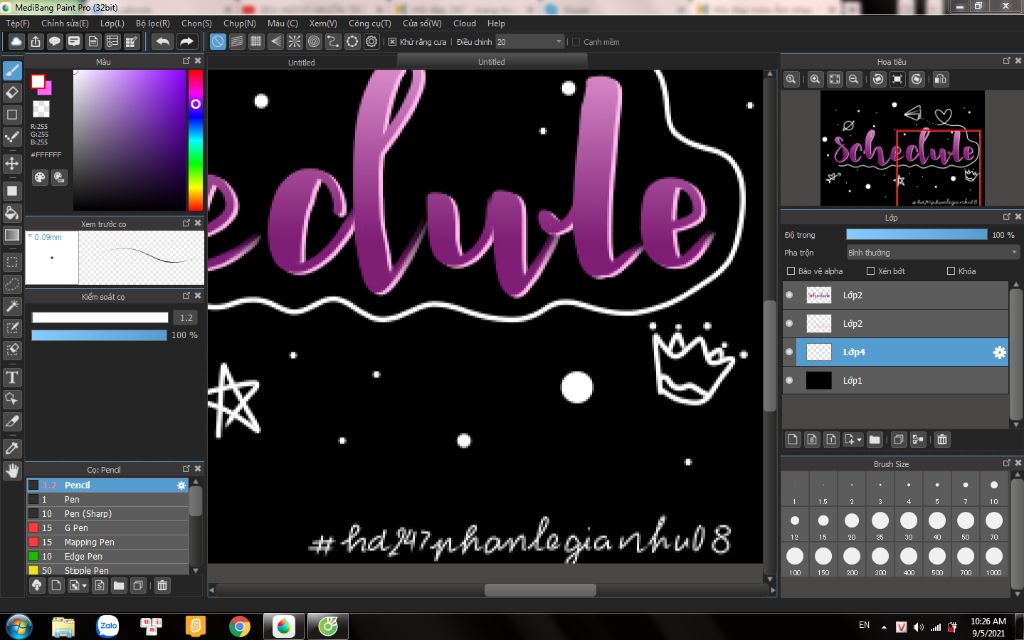Screen dimensions: 1024x640
Task: Open settings gear of Lớp4 layer
Action: (x=999, y=353)
